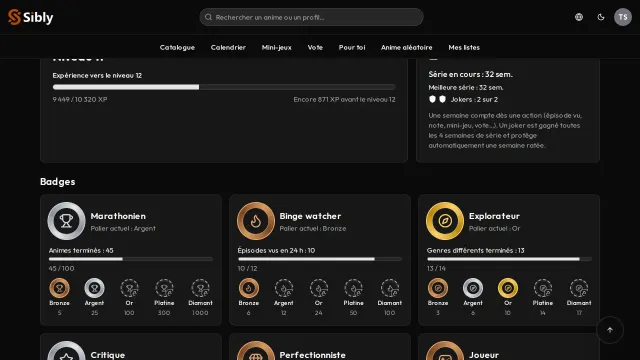Click the Sibly logo
The width and height of the screenshot is (640, 360).
coord(31,17)
